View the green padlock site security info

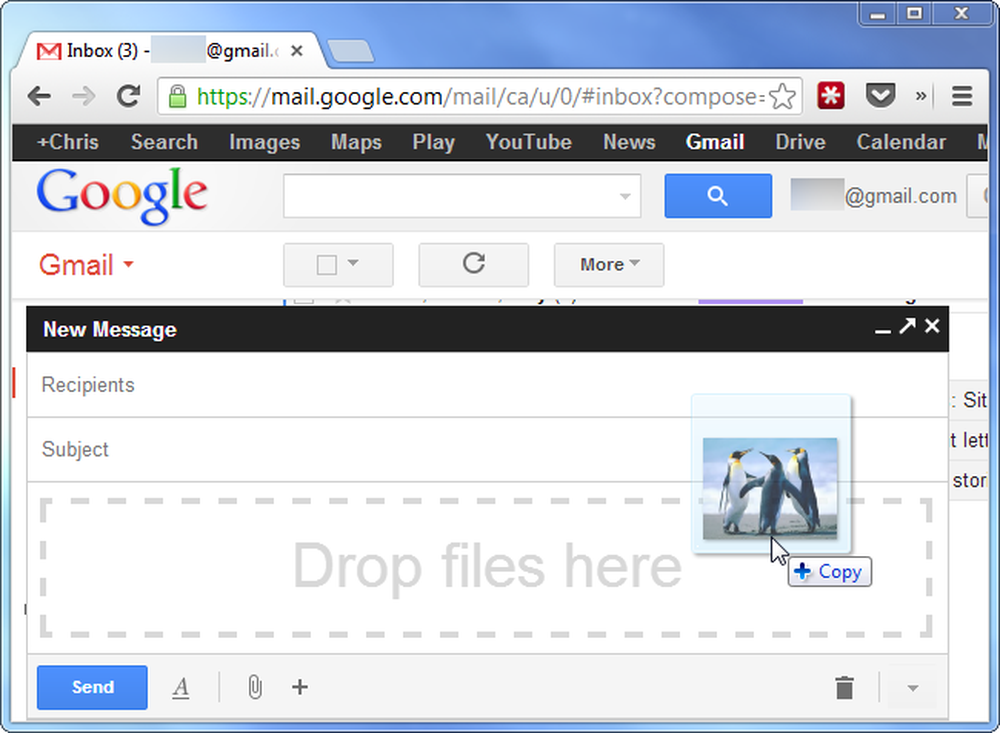tap(177, 96)
